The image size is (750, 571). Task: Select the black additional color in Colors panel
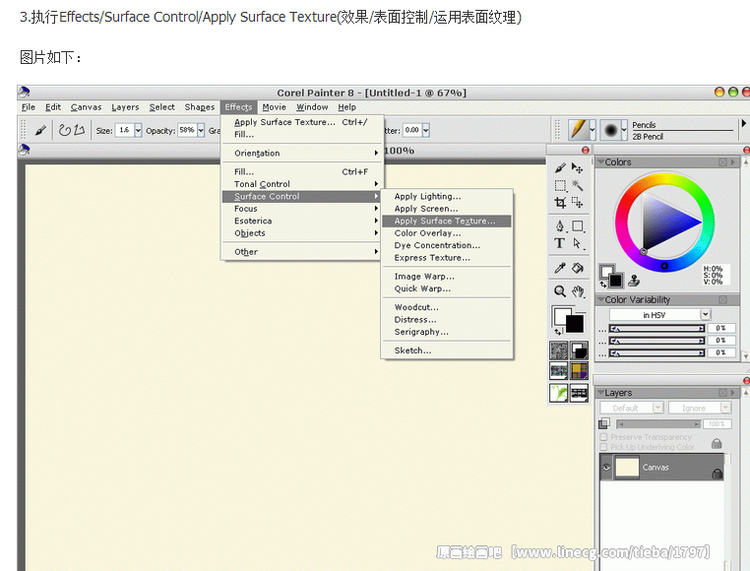click(616, 280)
